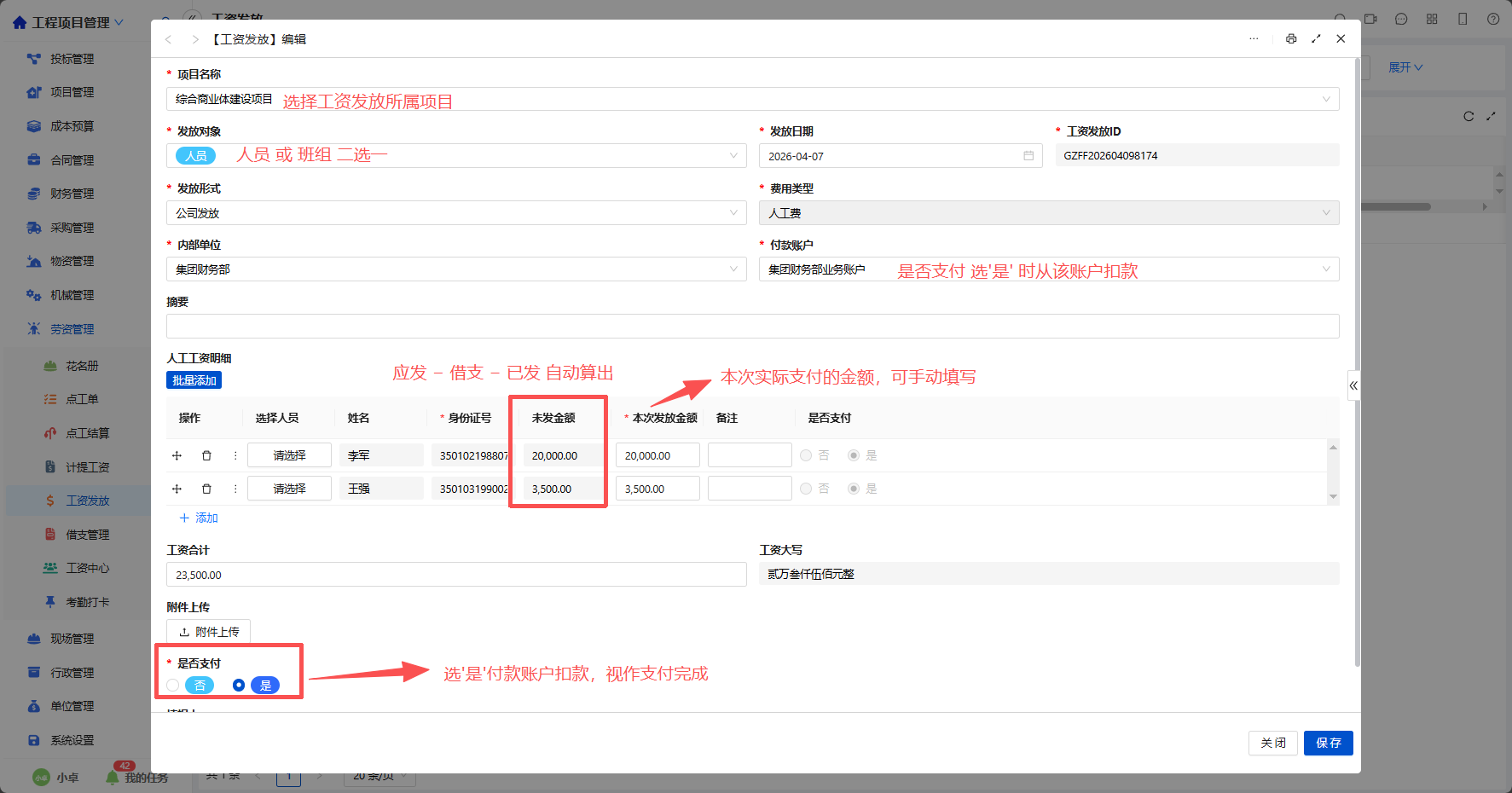Viewport: 1512px width, 793px height.
Task: Open the more options ellipsis in dialog header
Action: click(1254, 38)
